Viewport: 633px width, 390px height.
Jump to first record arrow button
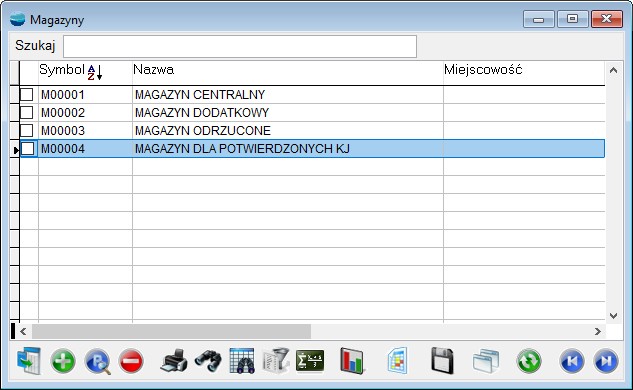572,361
